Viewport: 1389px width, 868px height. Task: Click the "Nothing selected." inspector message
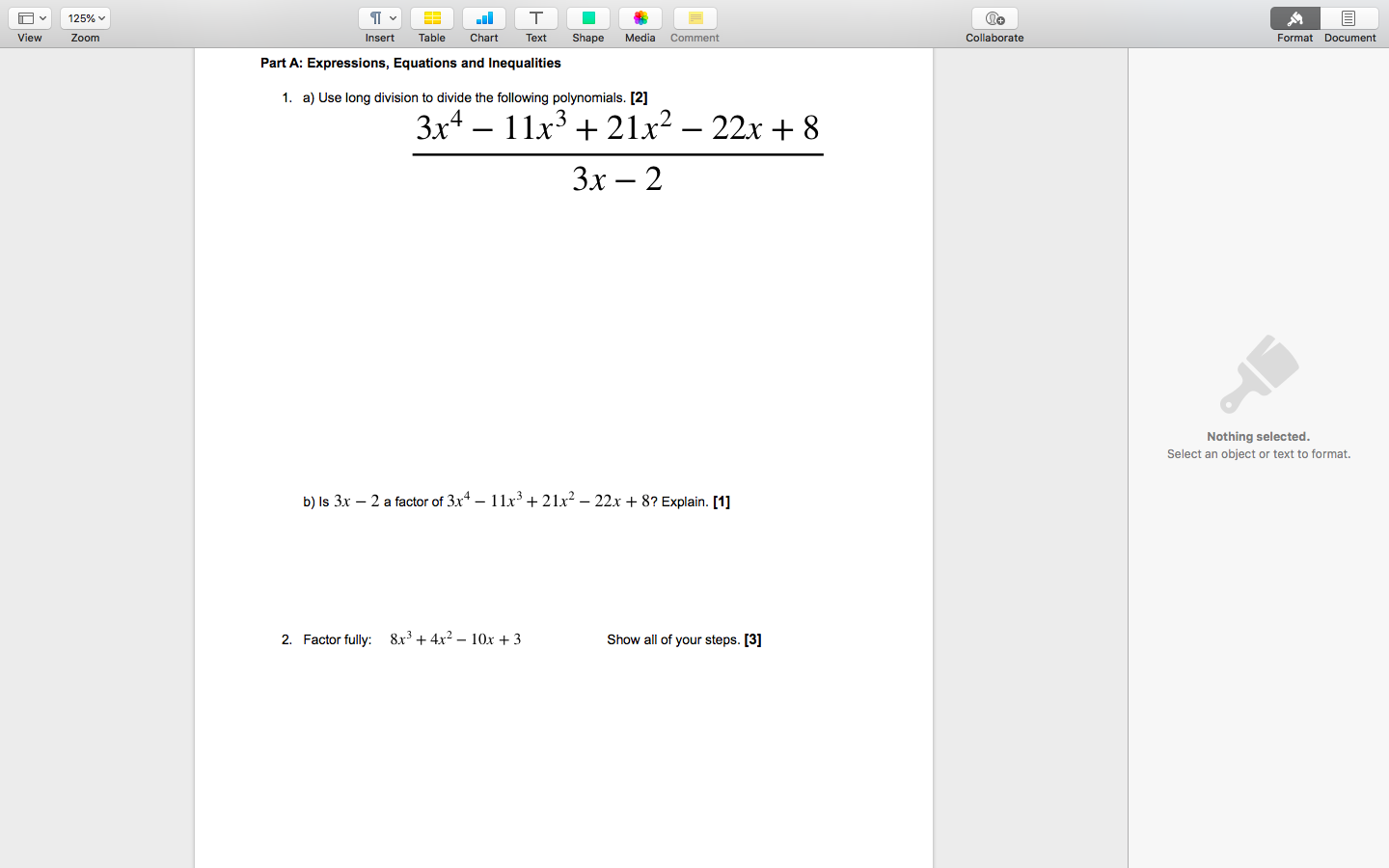tap(1259, 437)
